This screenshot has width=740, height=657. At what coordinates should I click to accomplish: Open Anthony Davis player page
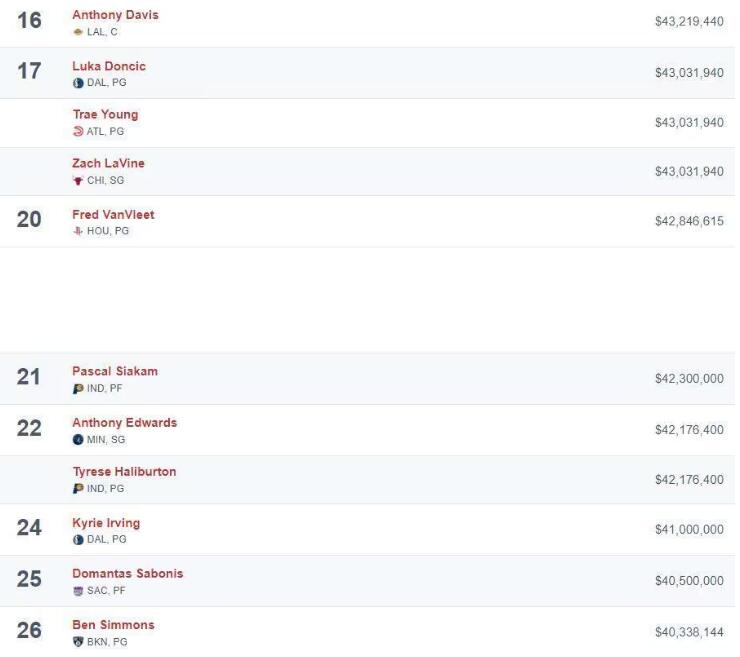pyautogui.click(x=115, y=15)
